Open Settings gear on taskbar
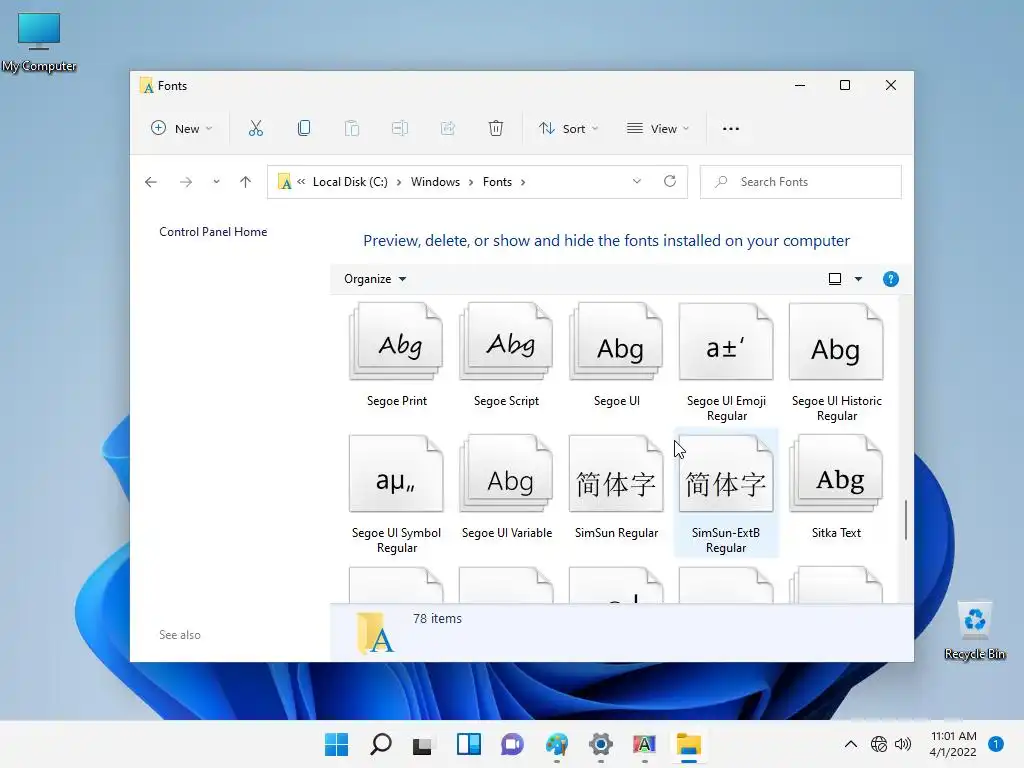The image size is (1024, 768). coord(600,744)
